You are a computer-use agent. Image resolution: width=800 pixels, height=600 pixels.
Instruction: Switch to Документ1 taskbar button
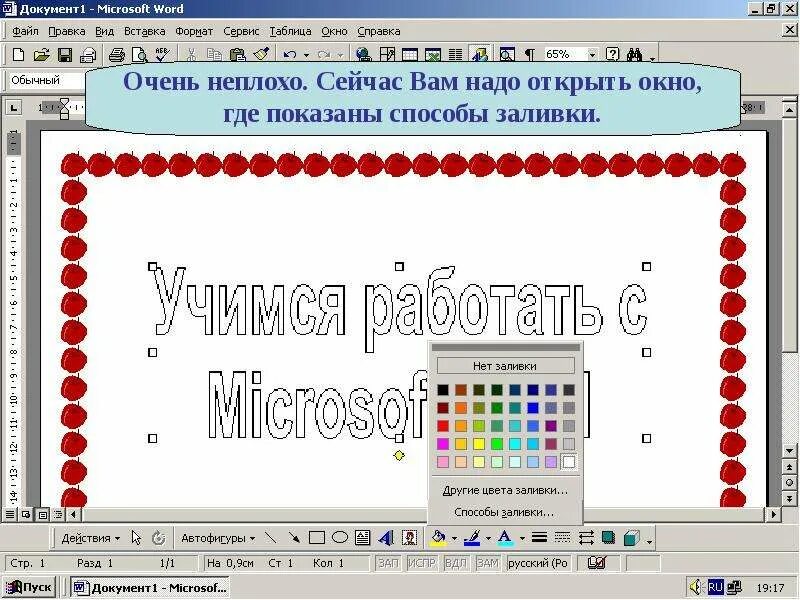[150, 587]
